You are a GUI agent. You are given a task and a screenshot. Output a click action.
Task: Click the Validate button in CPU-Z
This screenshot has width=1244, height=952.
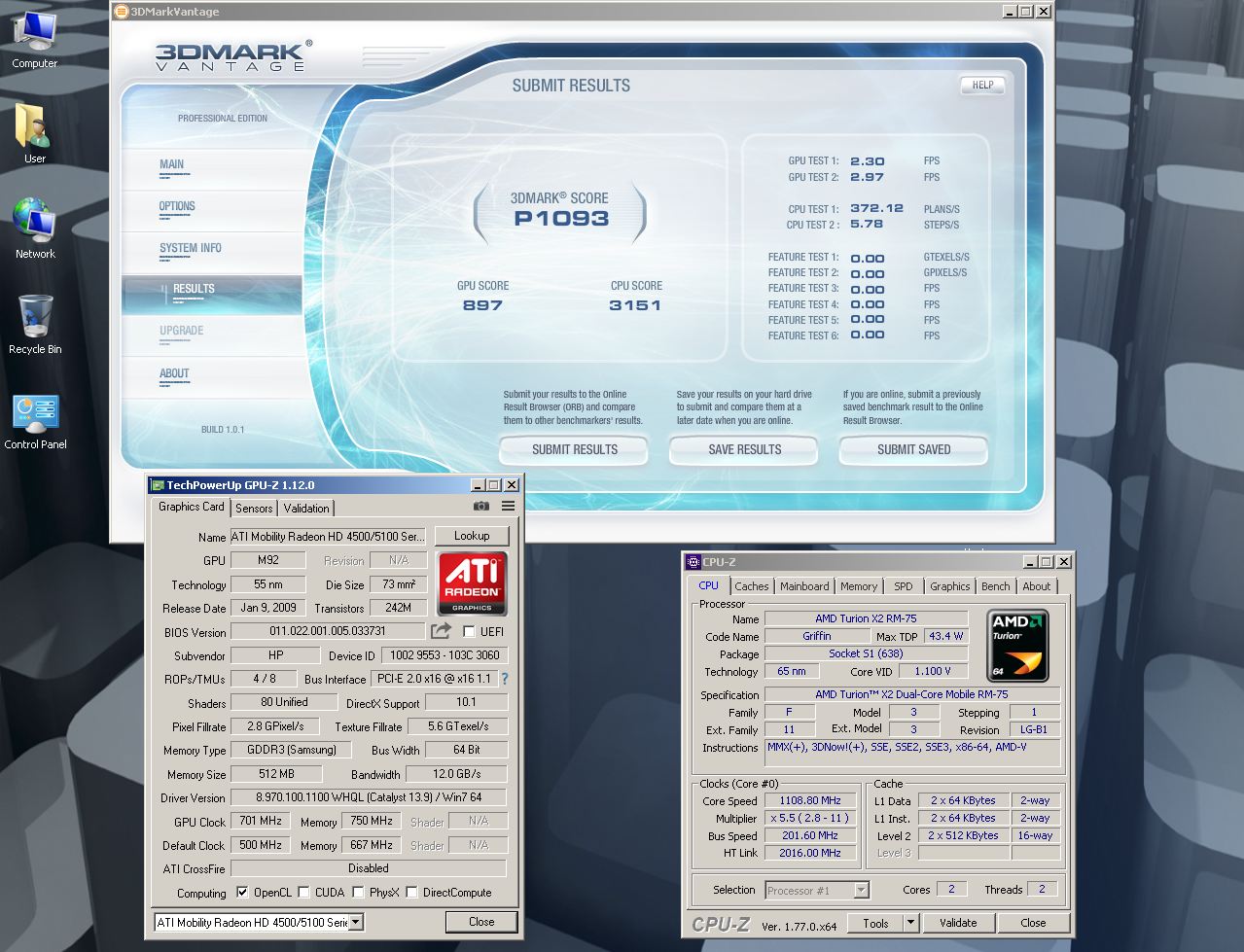958,923
